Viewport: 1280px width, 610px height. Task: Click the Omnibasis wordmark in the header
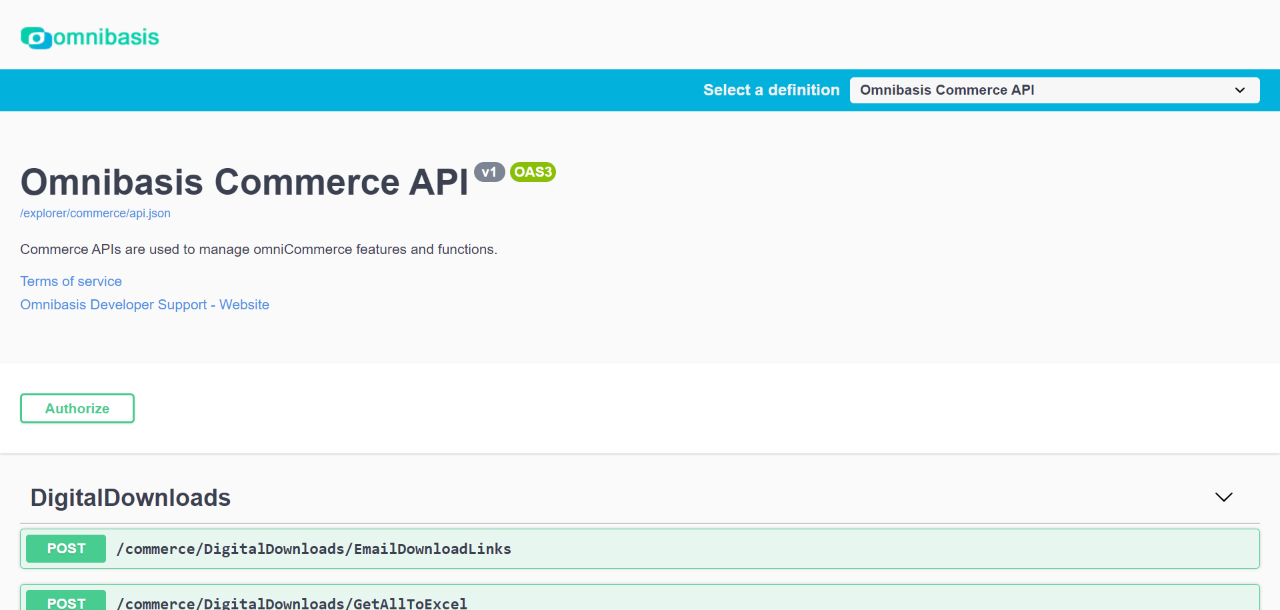click(x=106, y=38)
